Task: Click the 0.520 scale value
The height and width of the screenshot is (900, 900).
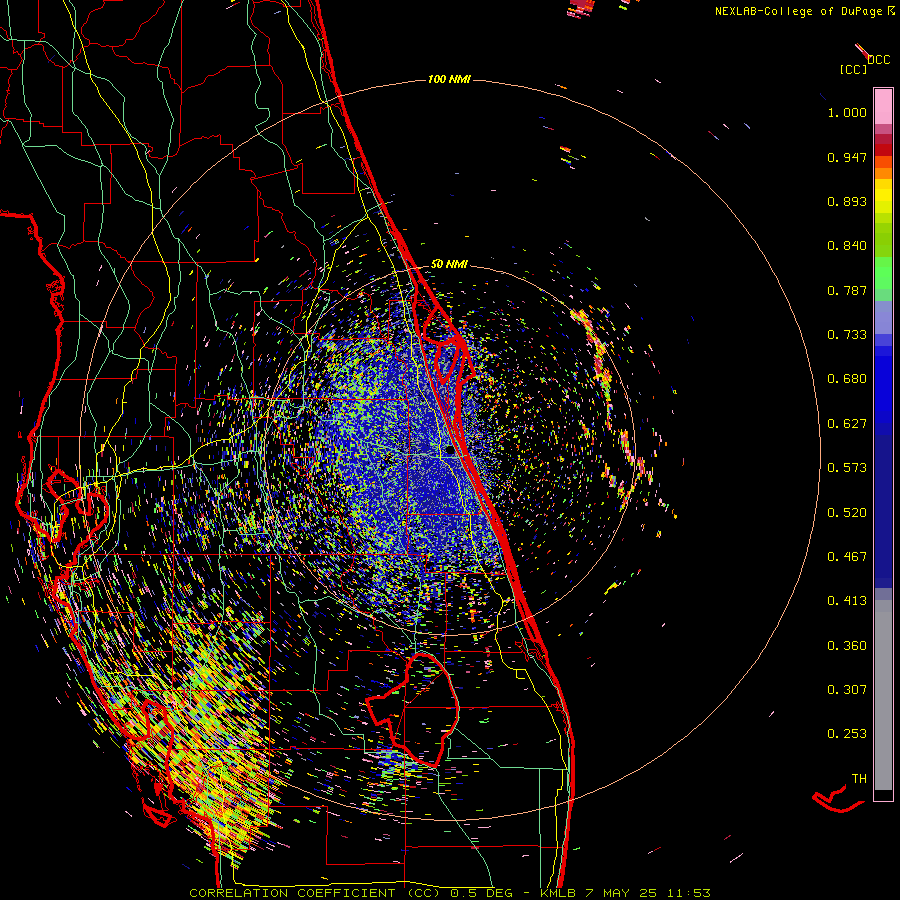Action: [x=847, y=513]
